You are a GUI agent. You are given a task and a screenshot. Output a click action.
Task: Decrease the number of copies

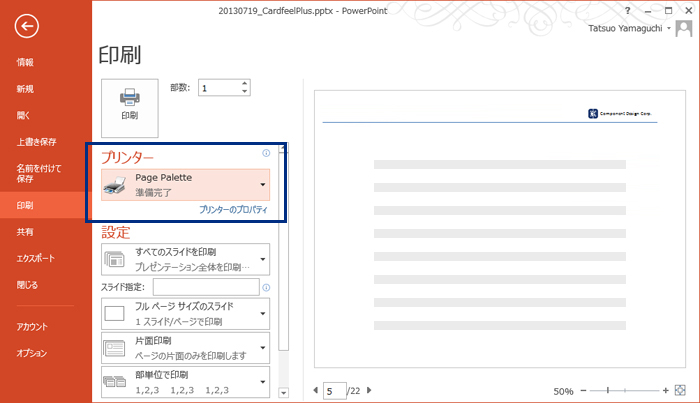tap(244, 91)
